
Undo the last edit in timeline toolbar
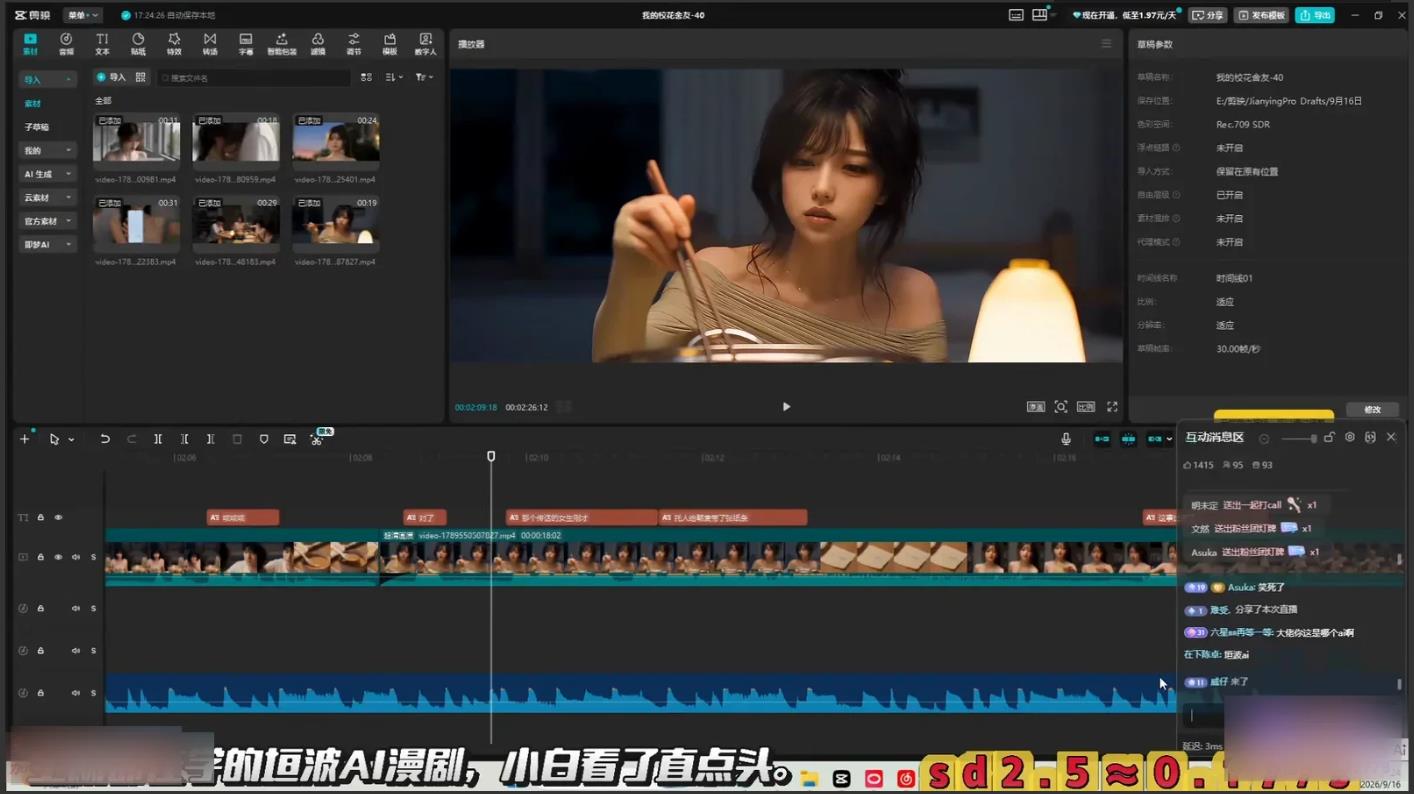point(105,439)
